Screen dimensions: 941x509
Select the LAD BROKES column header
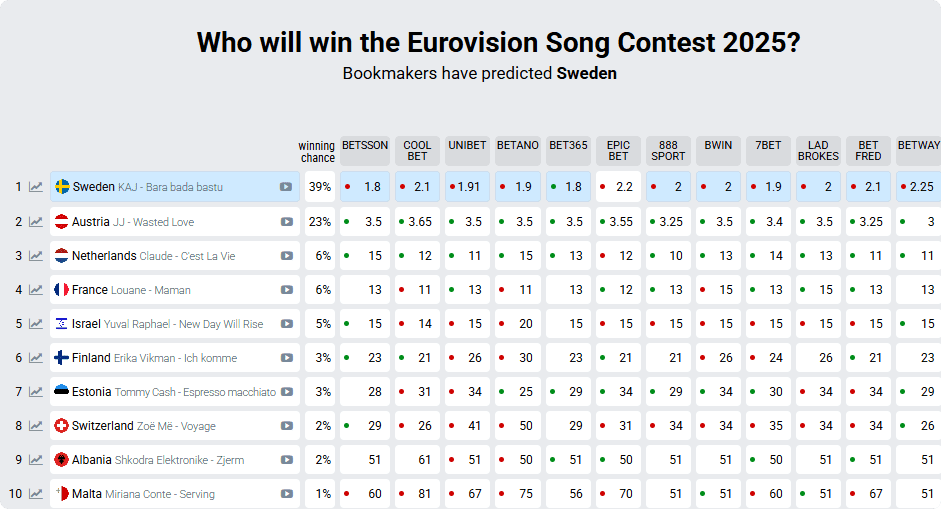[x=819, y=151]
